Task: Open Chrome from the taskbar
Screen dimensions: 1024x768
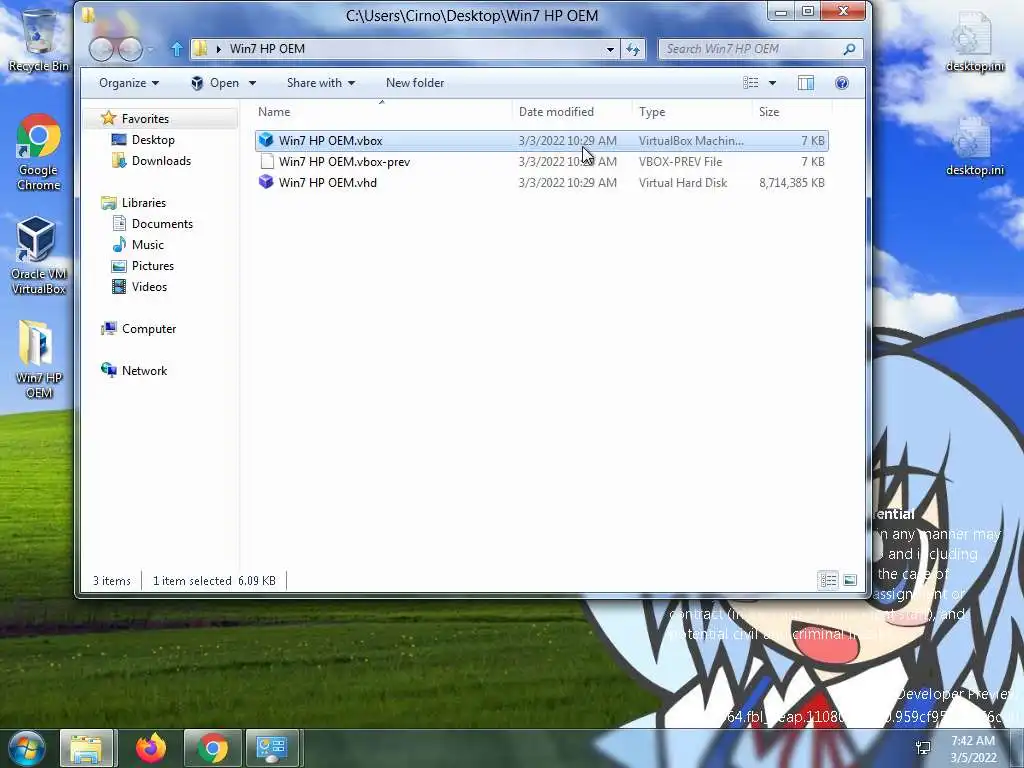Action: 213,748
